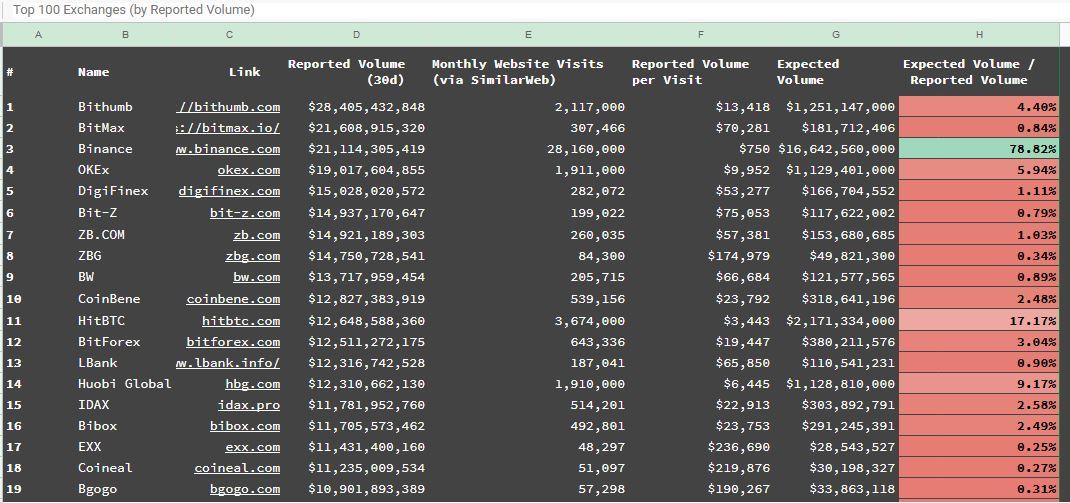
Task: Select the Monthly Website Visits header cell
Action: pos(528,72)
